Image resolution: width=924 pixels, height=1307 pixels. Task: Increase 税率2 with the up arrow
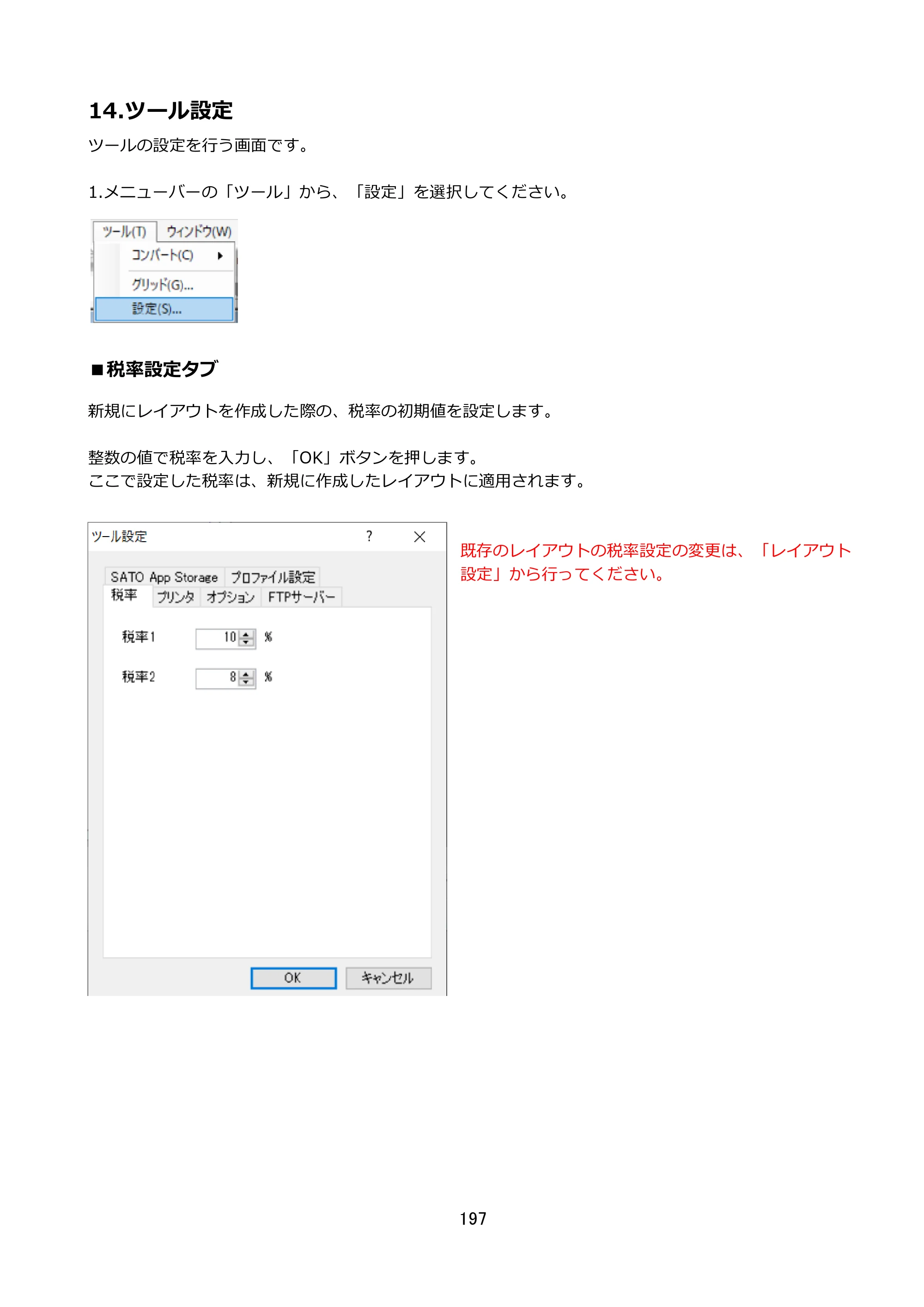tap(246, 674)
